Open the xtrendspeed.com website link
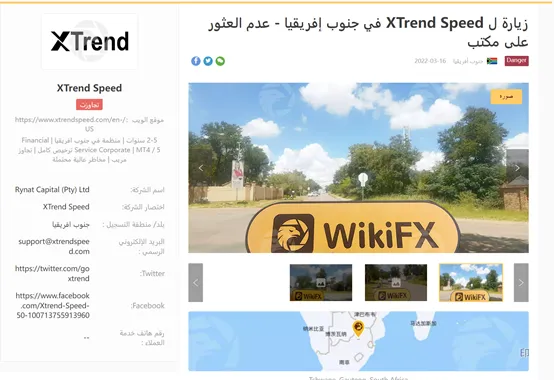The height and width of the screenshot is (380, 554). coord(70,124)
